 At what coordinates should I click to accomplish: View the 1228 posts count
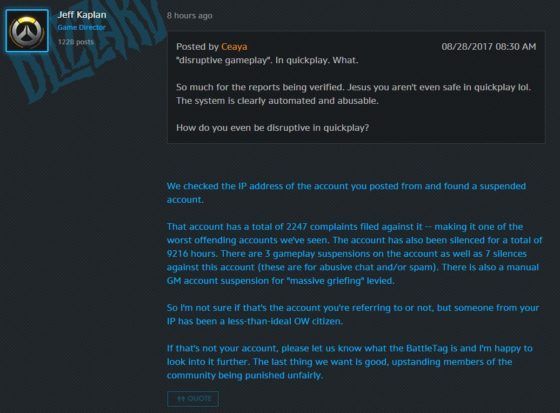point(76,42)
